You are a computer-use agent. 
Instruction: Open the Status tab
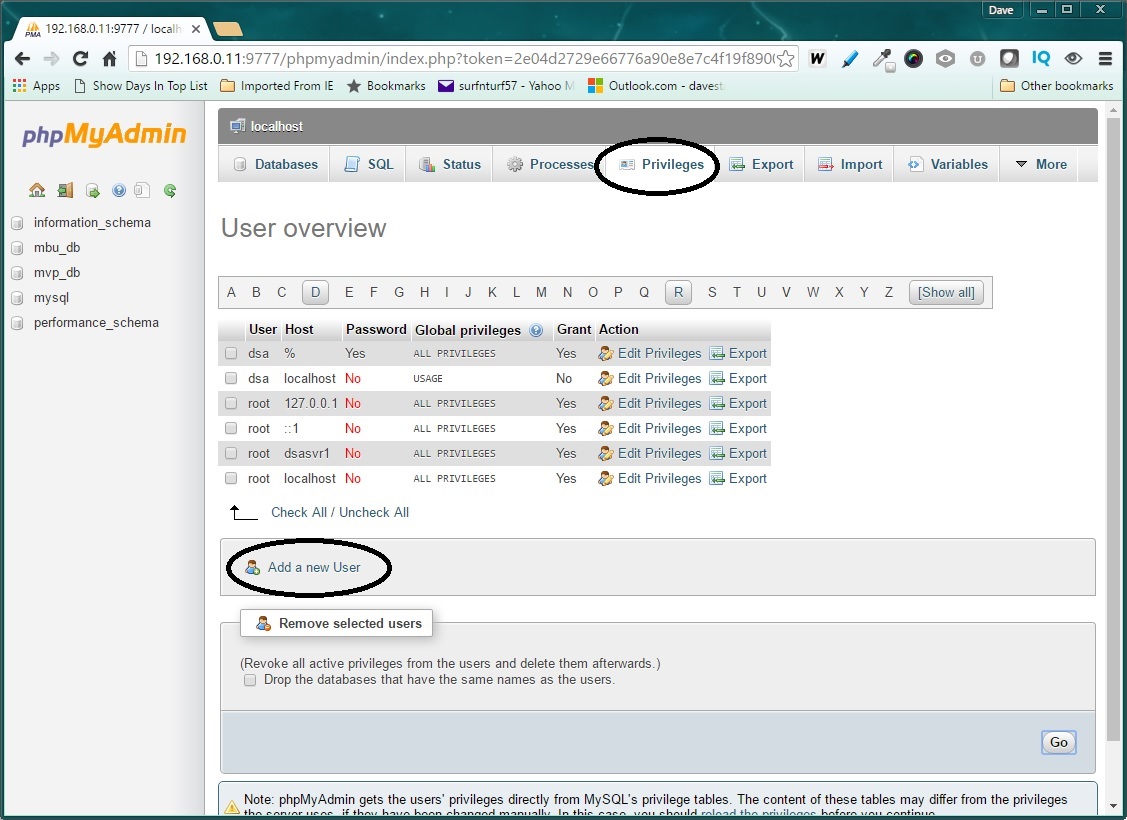pyautogui.click(x=449, y=165)
